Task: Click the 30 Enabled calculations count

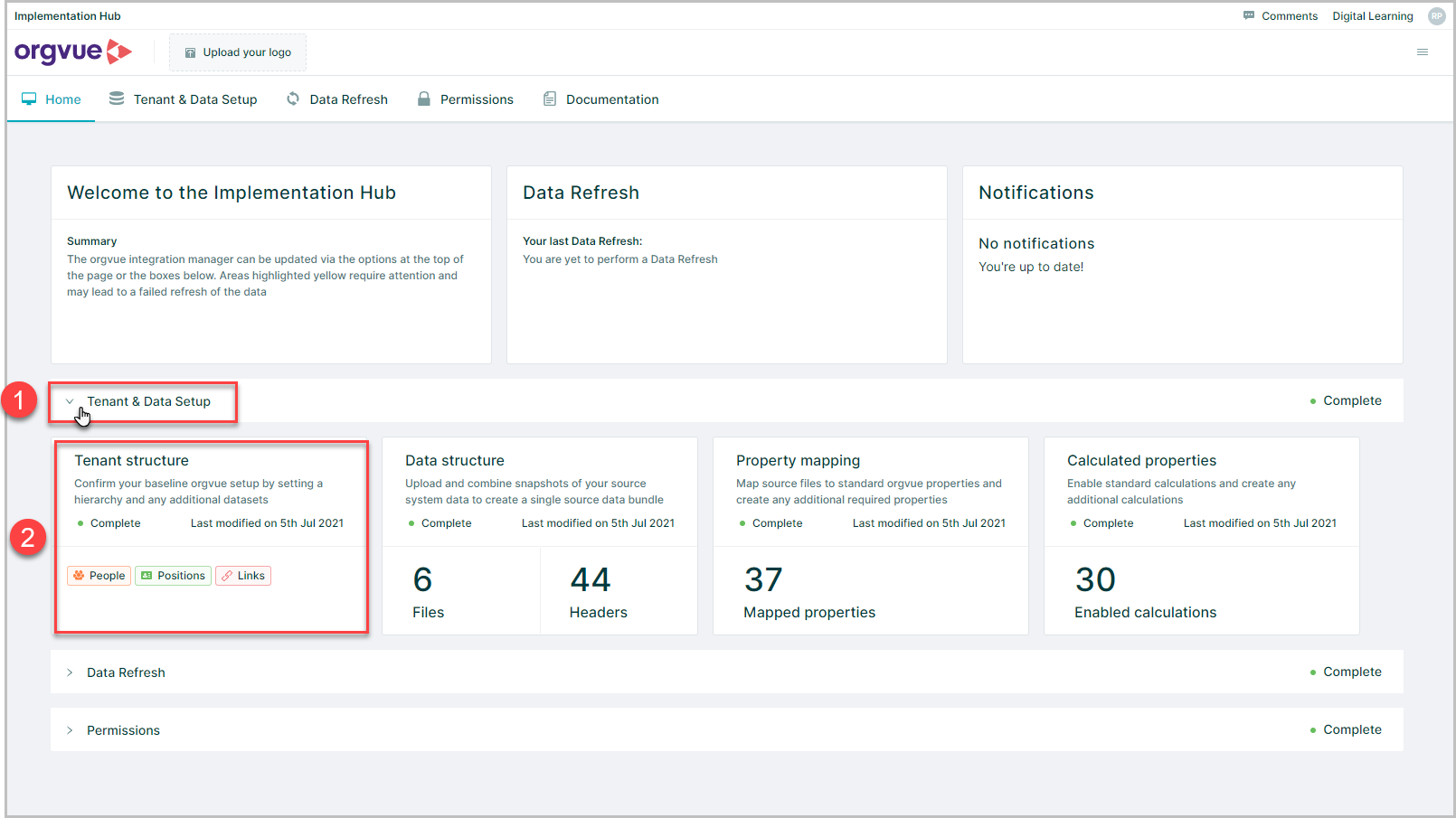Action: tap(1145, 592)
